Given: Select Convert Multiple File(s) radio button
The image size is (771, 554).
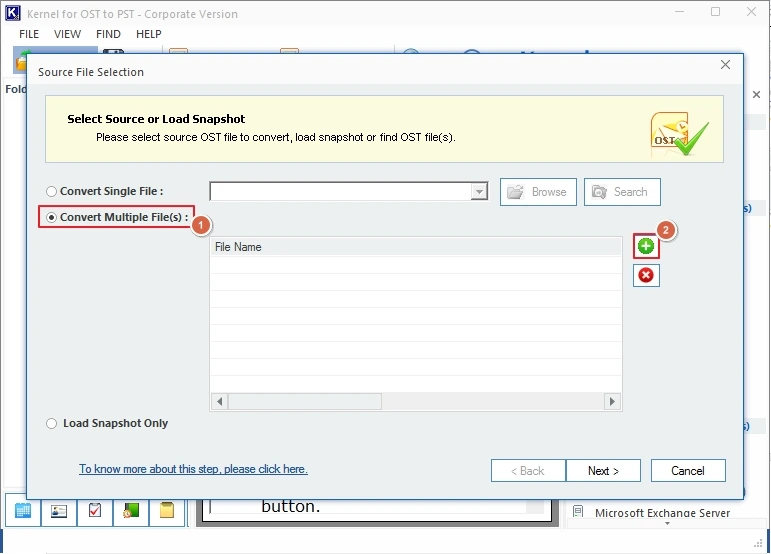Looking at the screenshot, I should point(51,217).
